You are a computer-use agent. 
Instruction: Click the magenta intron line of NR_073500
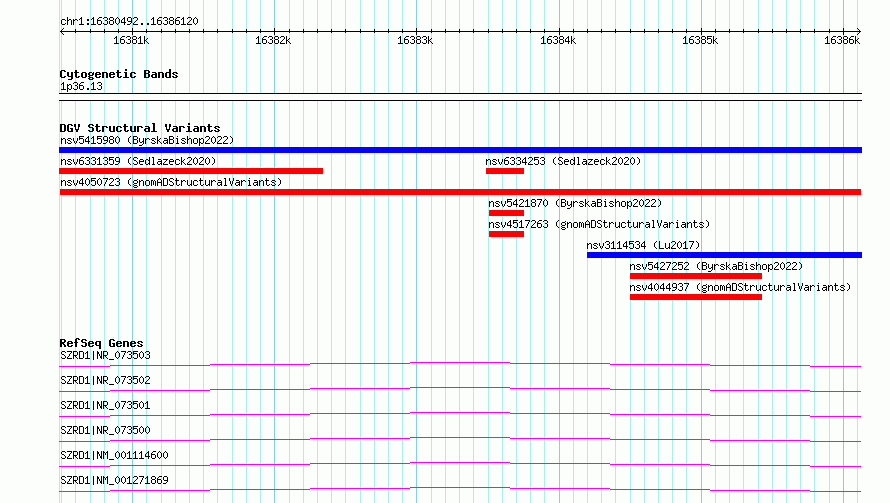(x=460, y=438)
